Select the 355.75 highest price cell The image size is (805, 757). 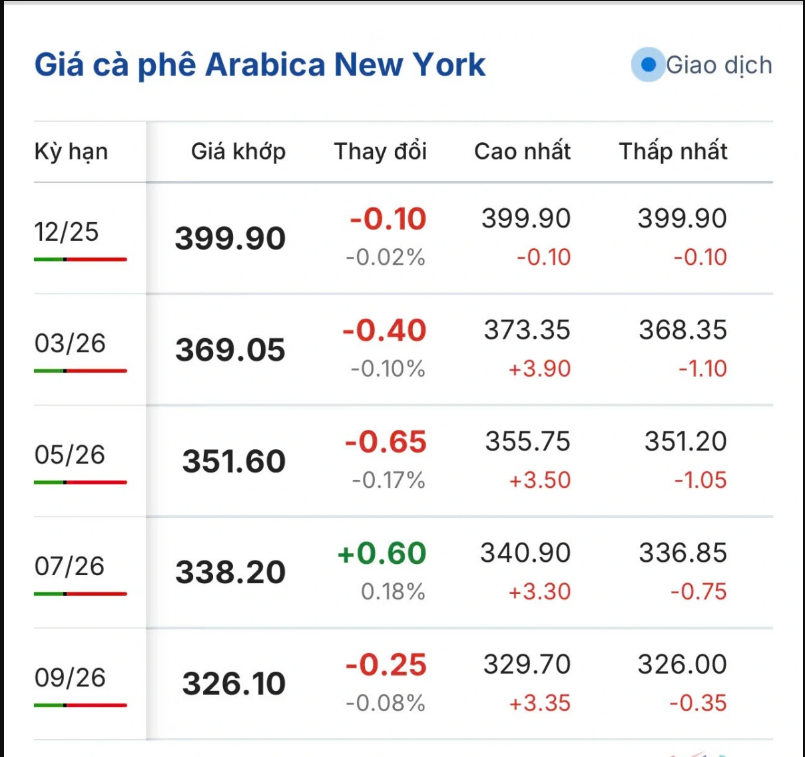pos(527,443)
